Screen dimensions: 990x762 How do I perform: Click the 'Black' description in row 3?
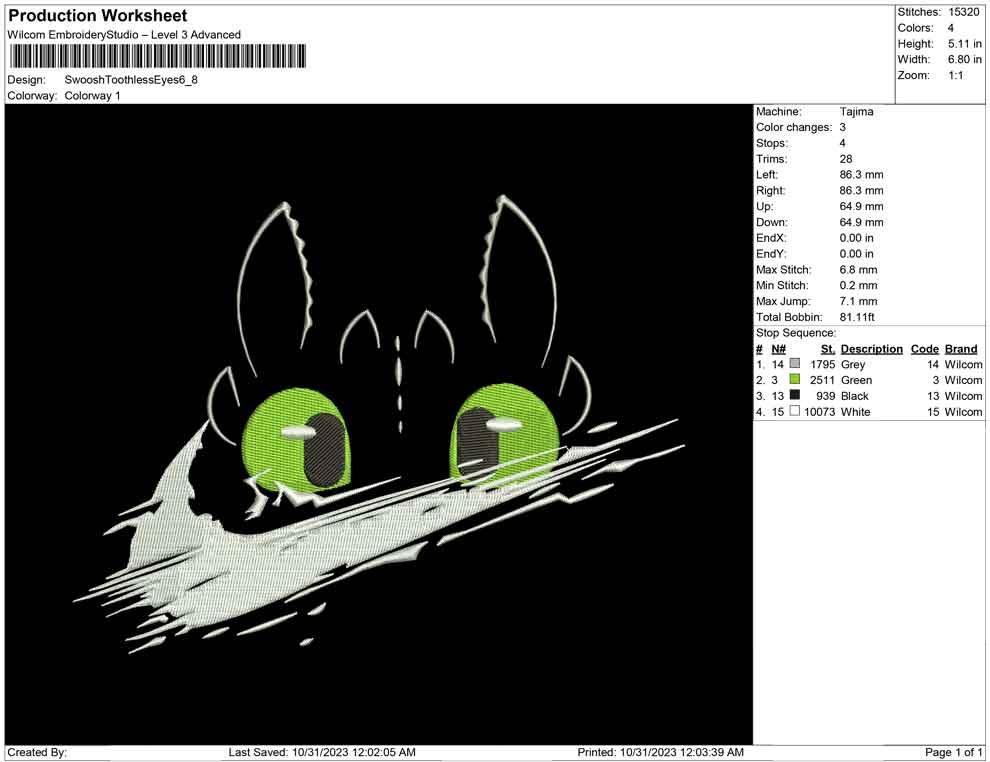(x=854, y=396)
